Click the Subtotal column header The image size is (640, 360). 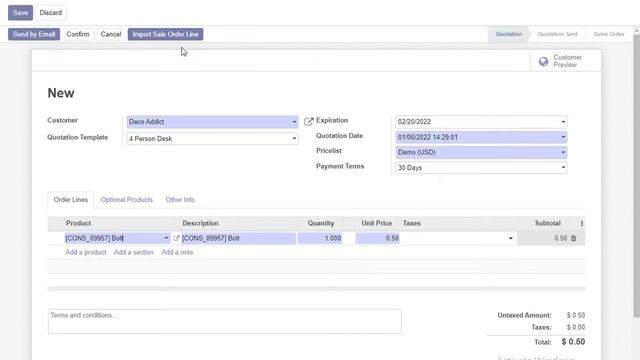[547, 223]
